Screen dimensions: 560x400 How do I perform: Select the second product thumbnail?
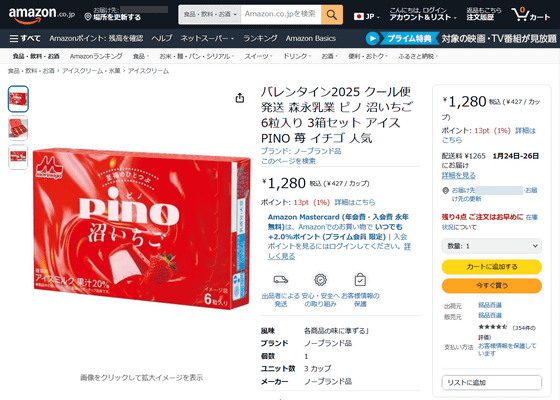[x=18, y=128]
